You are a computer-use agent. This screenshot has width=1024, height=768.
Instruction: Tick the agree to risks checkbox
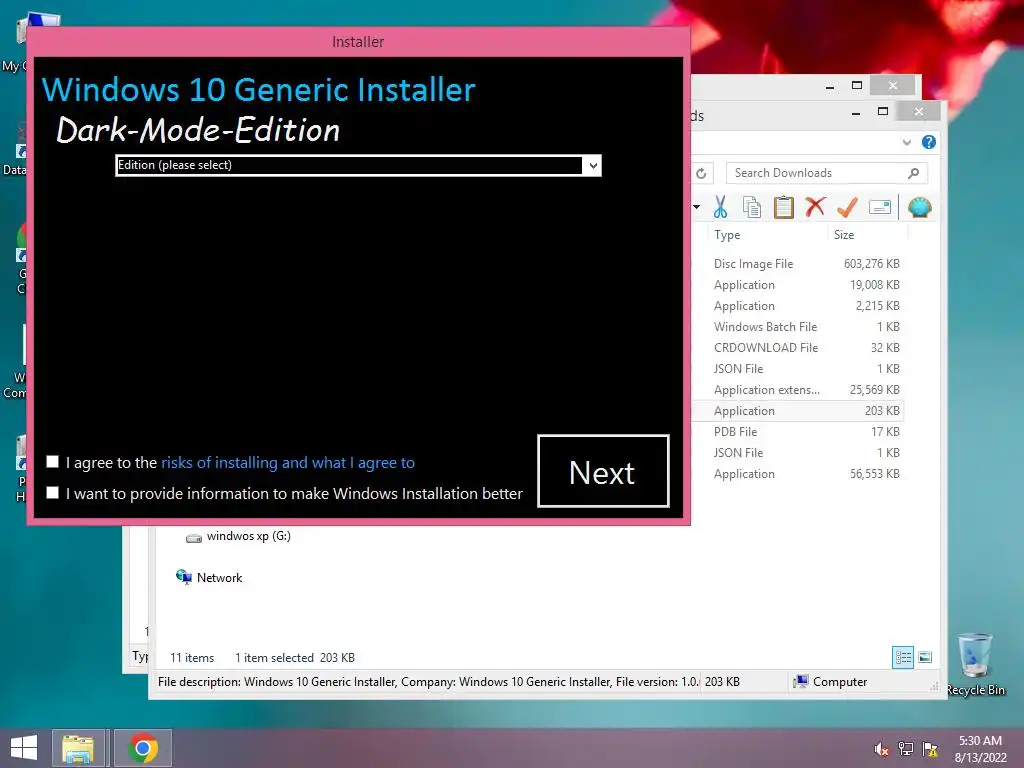[x=52, y=462]
